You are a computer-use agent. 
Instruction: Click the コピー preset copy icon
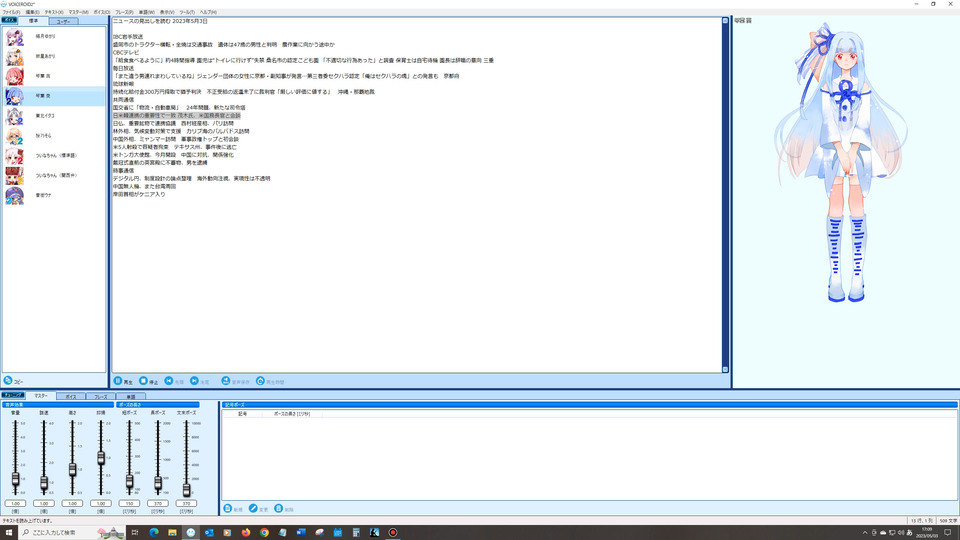pos(8,381)
